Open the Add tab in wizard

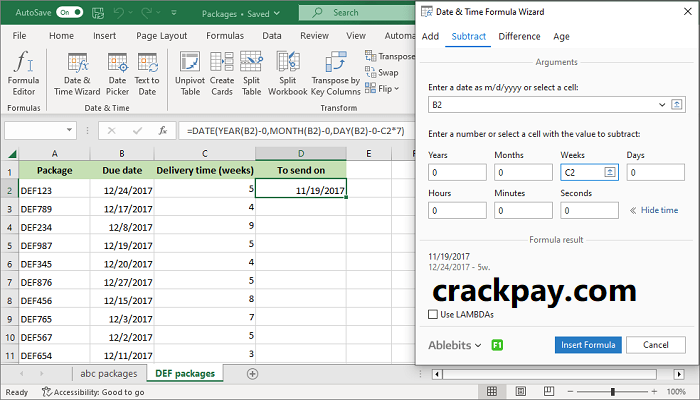(430, 37)
